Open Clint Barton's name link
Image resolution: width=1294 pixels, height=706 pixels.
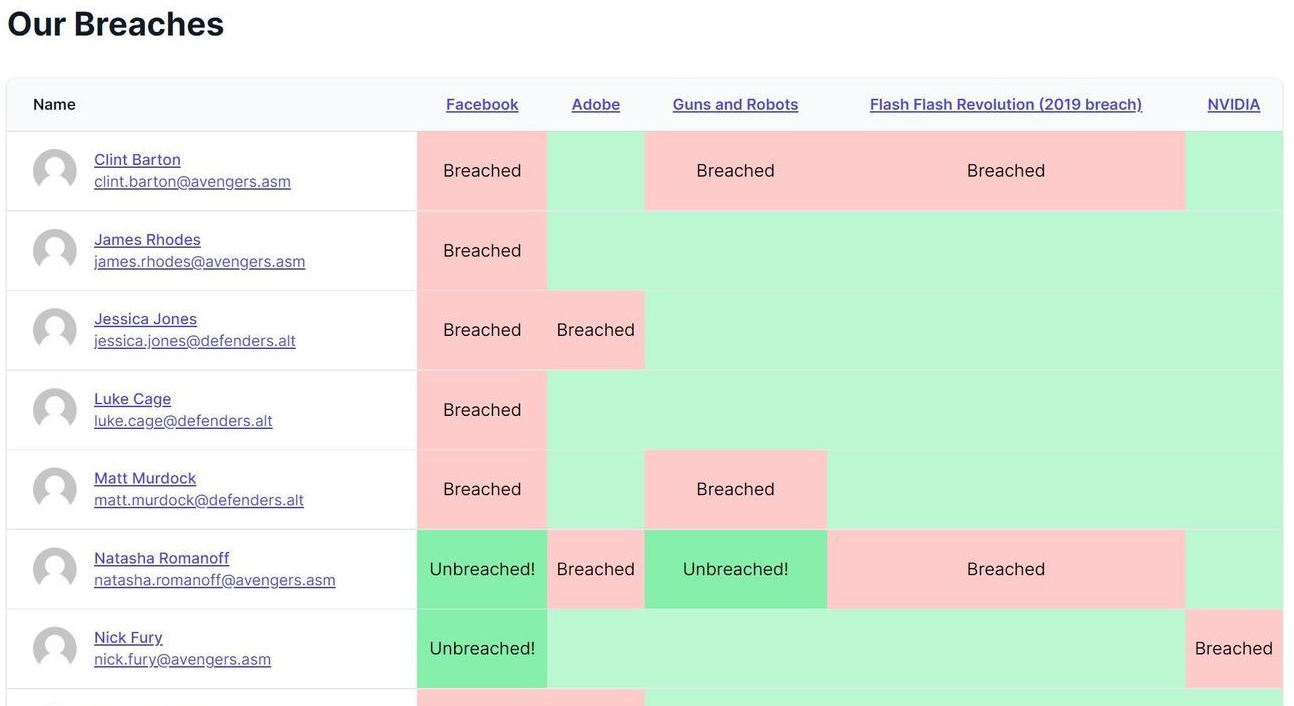[x=137, y=160]
